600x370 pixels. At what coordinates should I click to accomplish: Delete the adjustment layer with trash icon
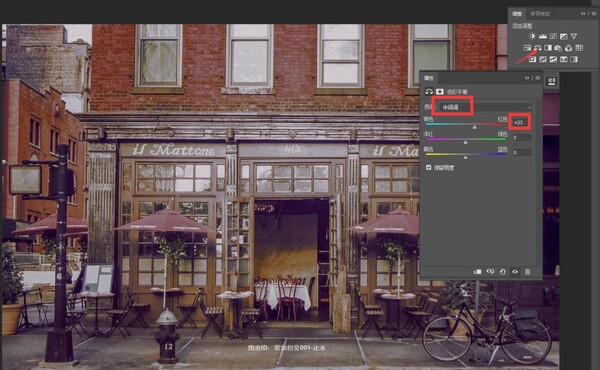[527, 272]
